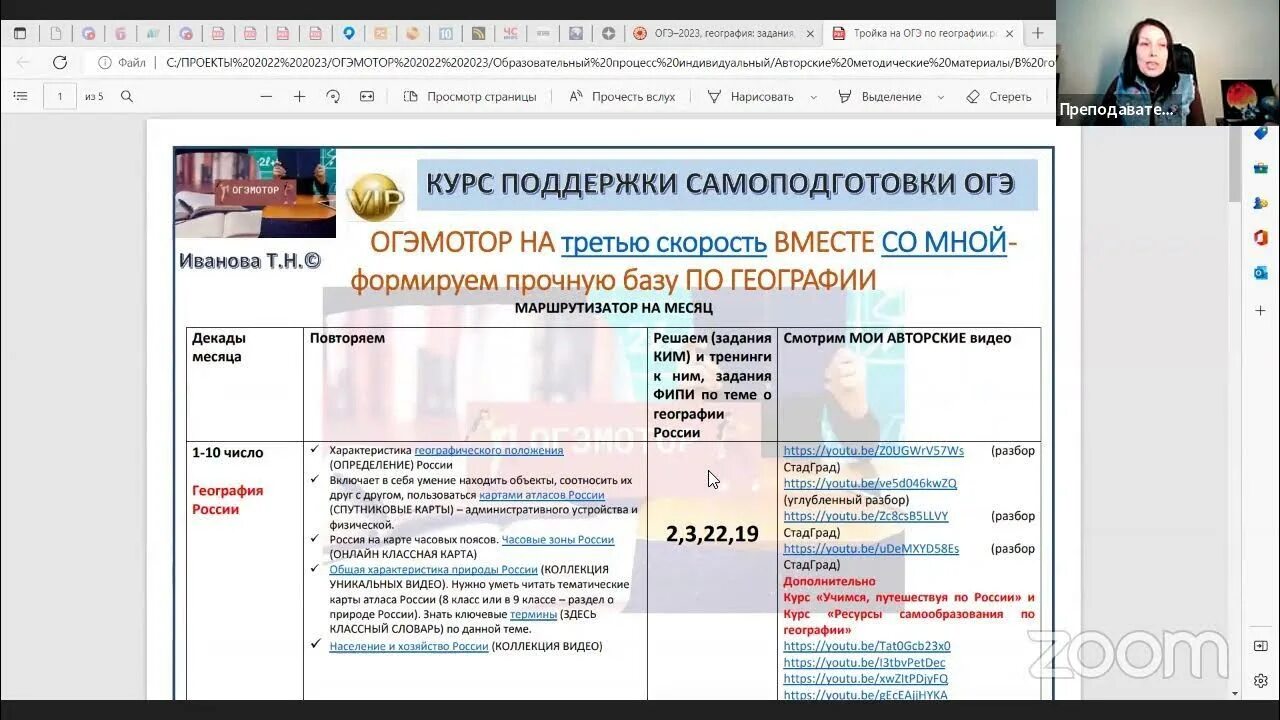Close the ОГЭ–2023 география tab
The width and height of the screenshot is (1280, 720).
pyautogui.click(x=810, y=33)
